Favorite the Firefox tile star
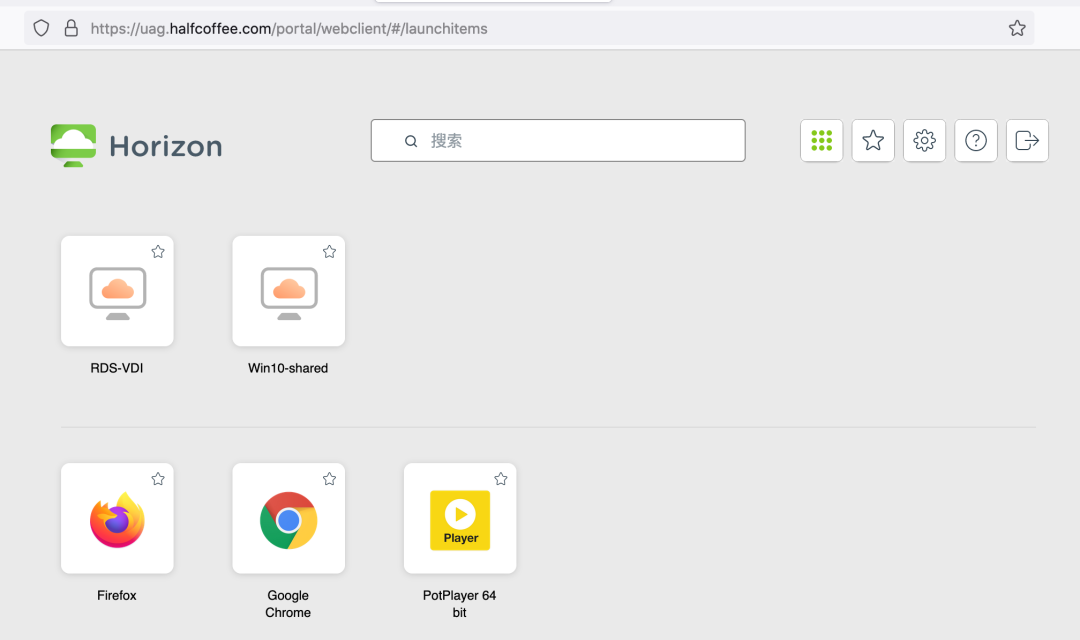The width and height of the screenshot is (1080, 640). (158, 479)
